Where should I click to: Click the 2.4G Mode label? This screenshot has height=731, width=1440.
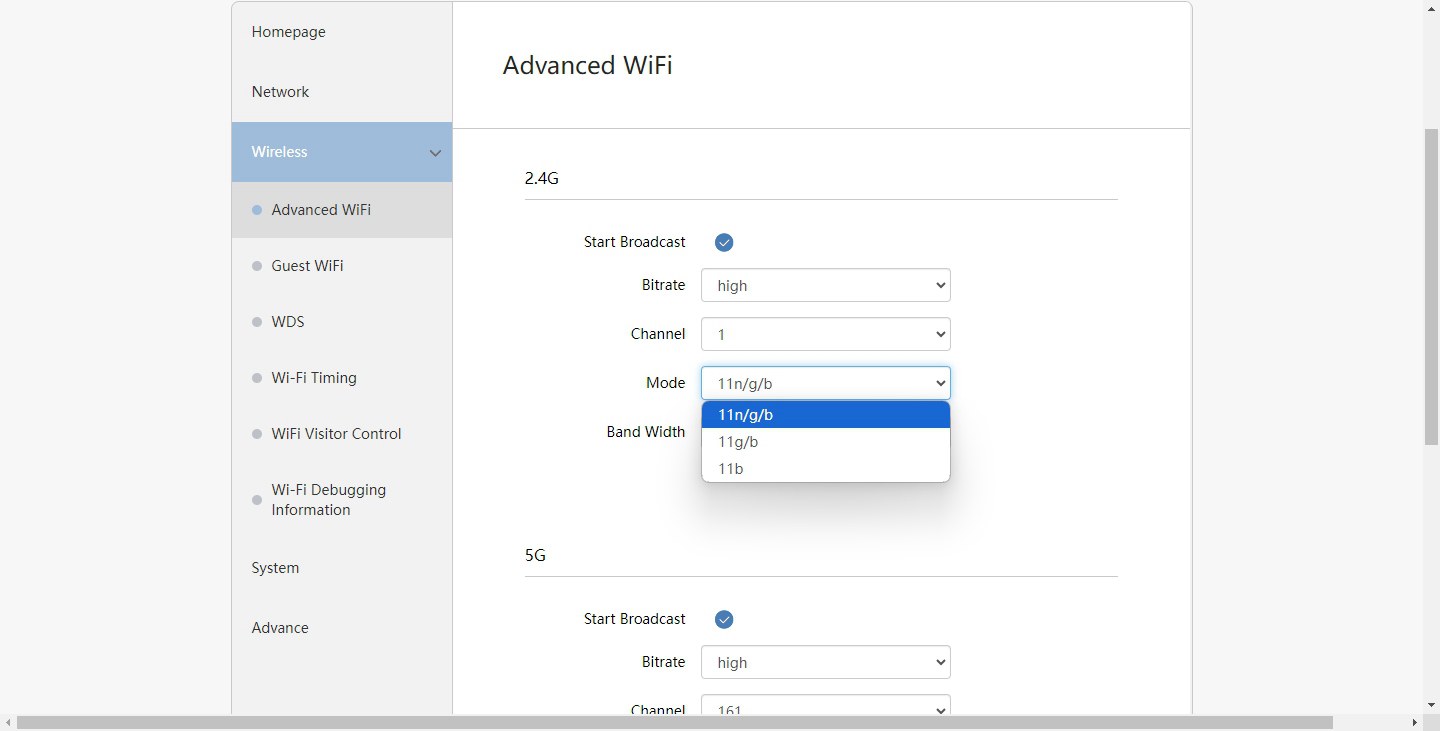[x=666, y=383]
